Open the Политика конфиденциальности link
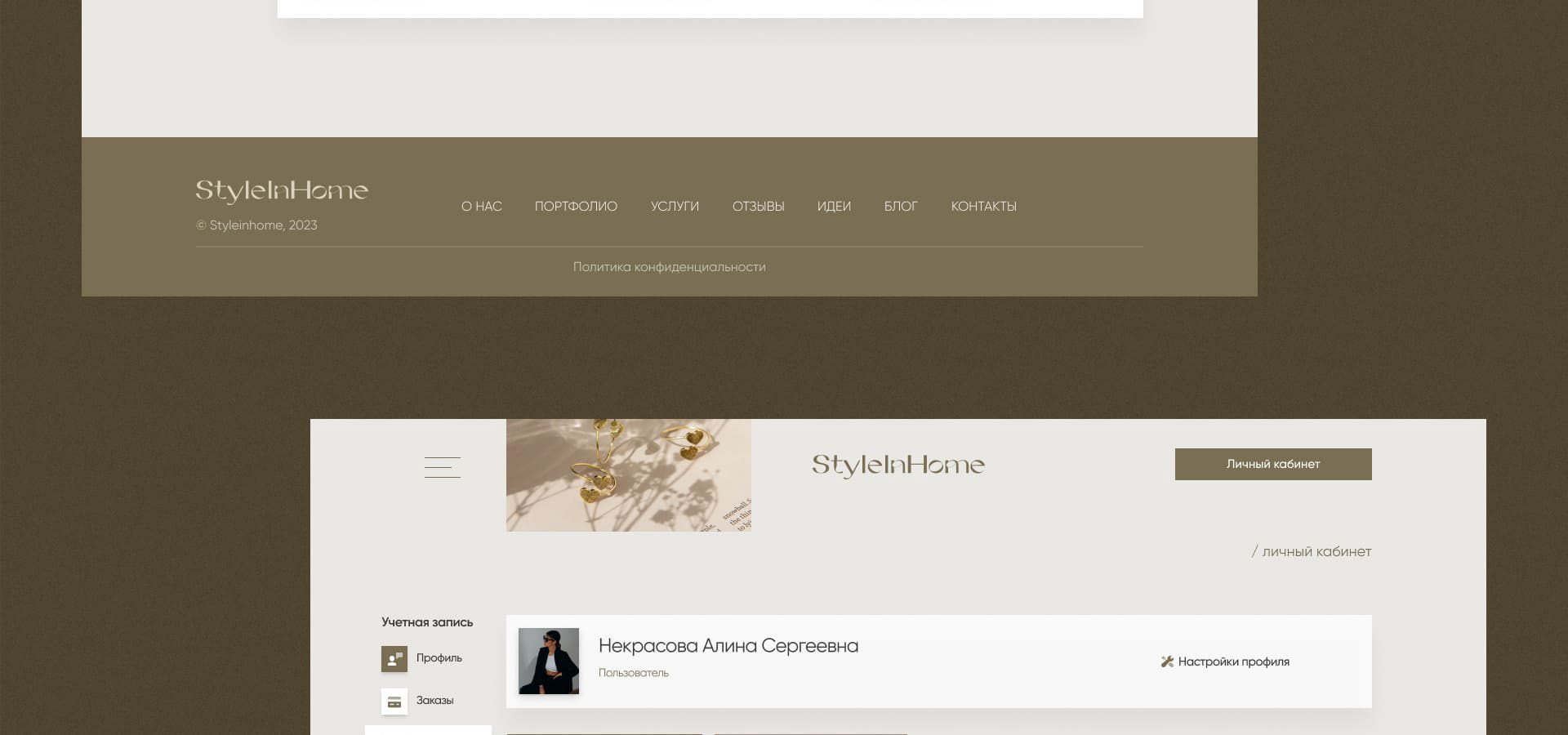 coord(669,267)
